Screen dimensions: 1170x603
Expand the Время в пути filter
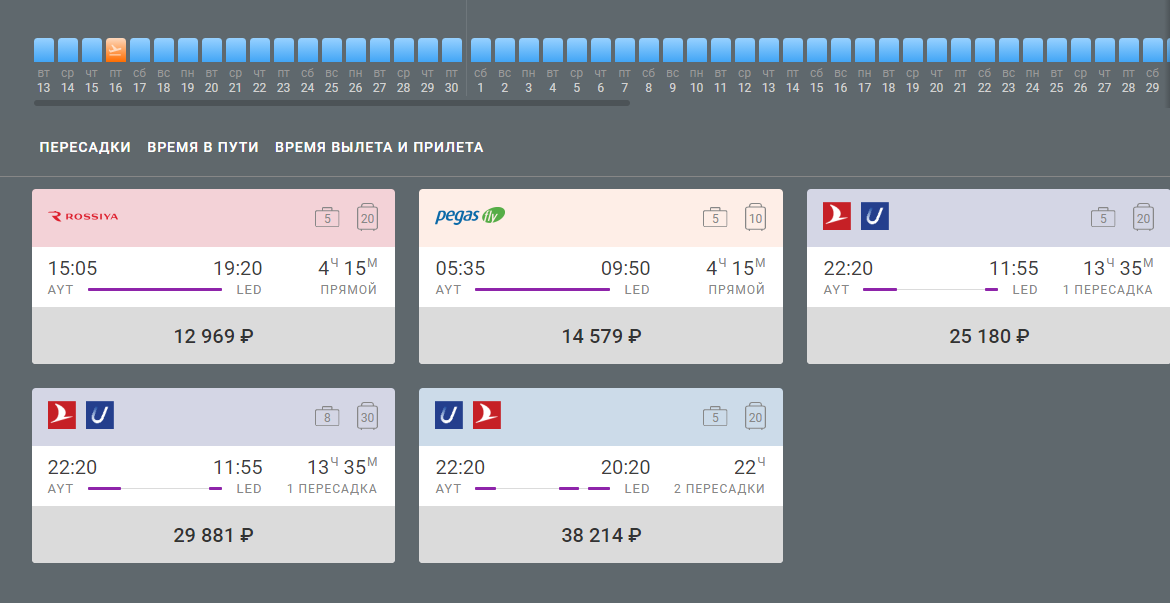click(x=203, y=147)
